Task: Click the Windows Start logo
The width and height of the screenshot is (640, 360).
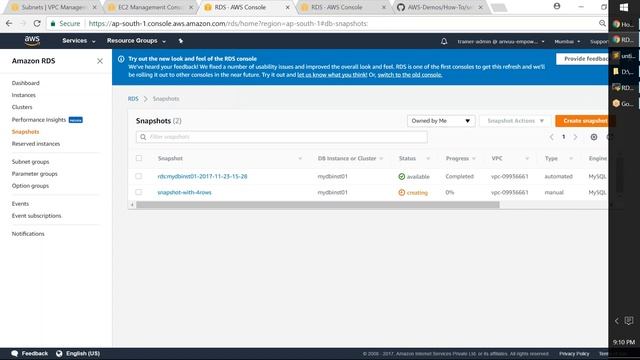Action: tap(624, 7)
